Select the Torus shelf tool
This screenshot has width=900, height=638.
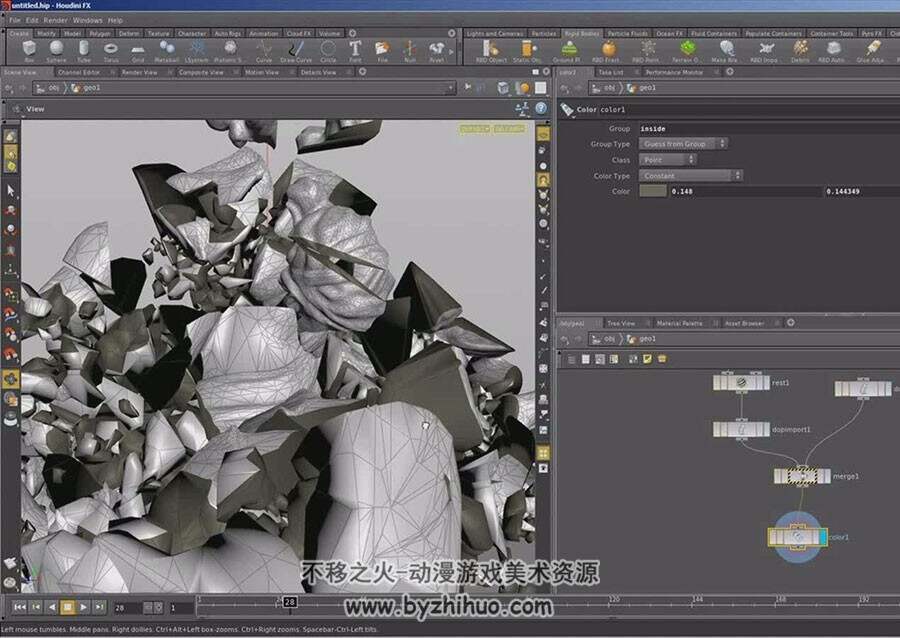[111, 50]
